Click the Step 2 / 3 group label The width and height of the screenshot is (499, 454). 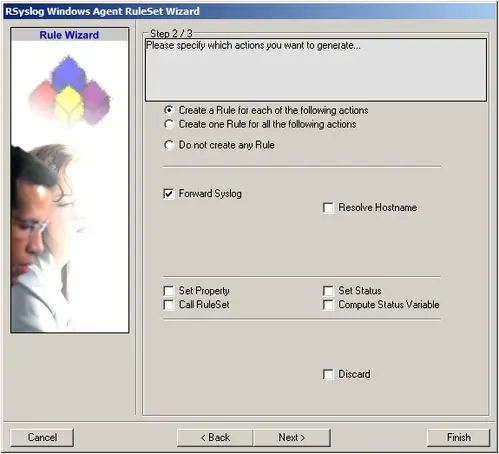click(x=171, y=33)
